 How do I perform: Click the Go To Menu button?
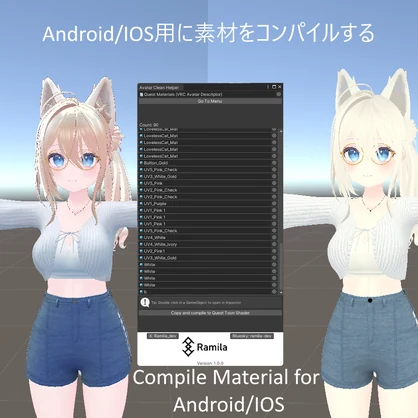coord(210,101)
